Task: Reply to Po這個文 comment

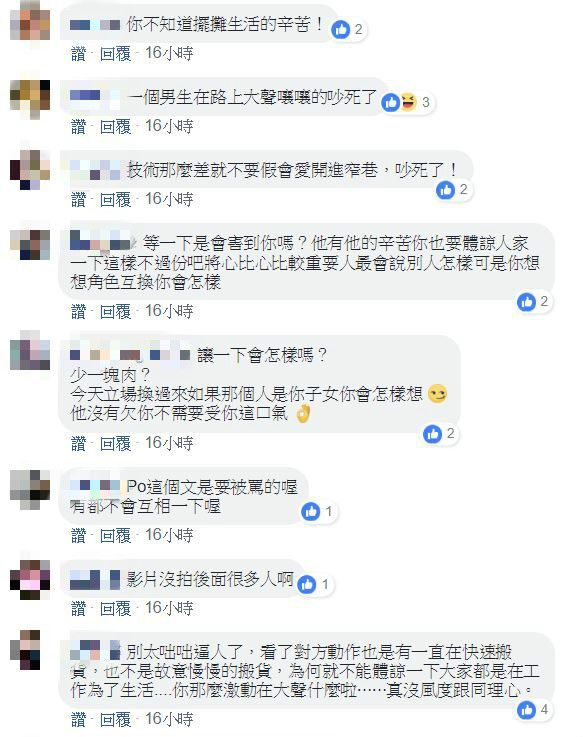Action: click(115, 535)
